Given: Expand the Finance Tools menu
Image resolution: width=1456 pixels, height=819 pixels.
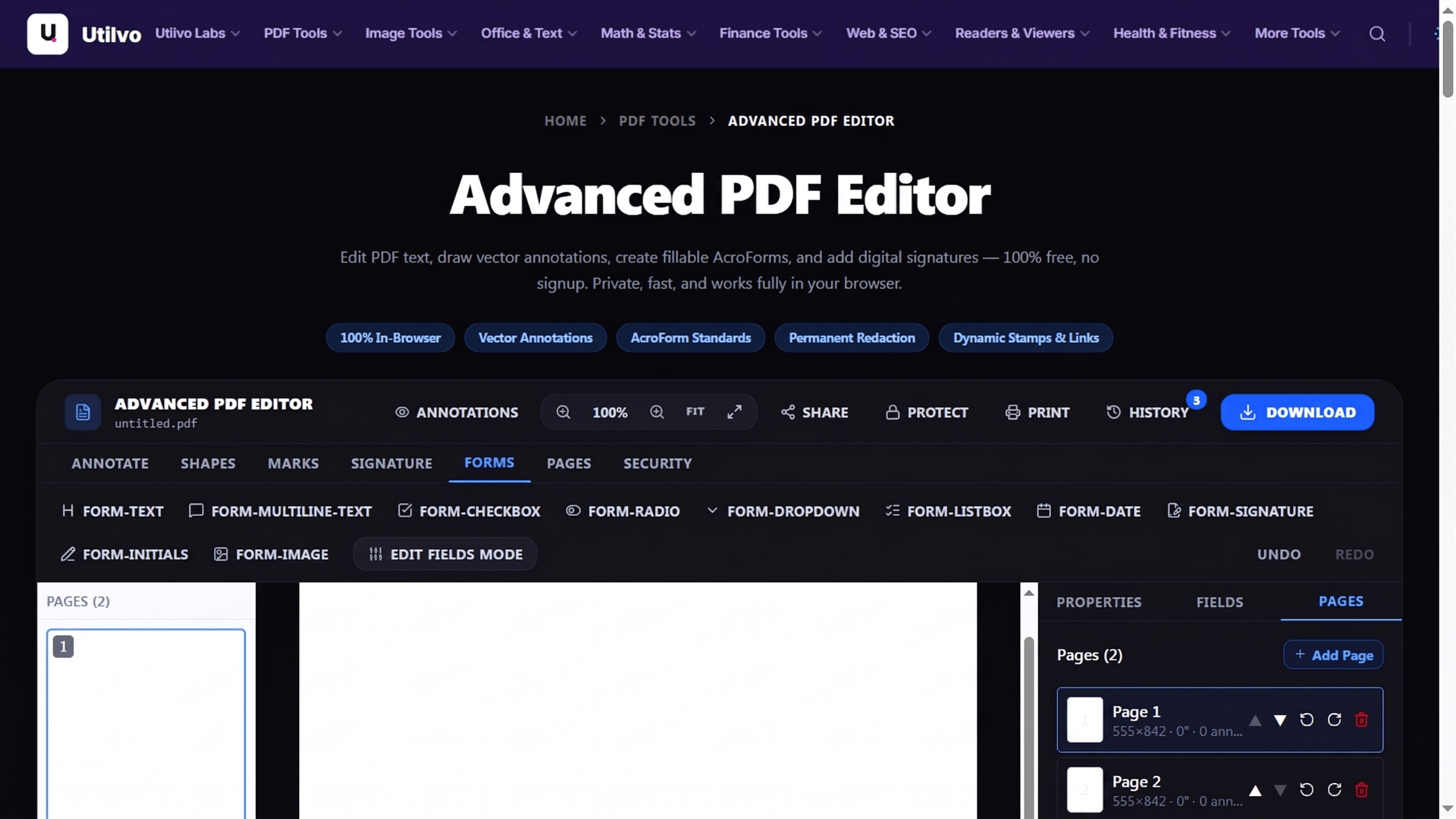Looking at the screenshot, I should click(x=770, y=34).
